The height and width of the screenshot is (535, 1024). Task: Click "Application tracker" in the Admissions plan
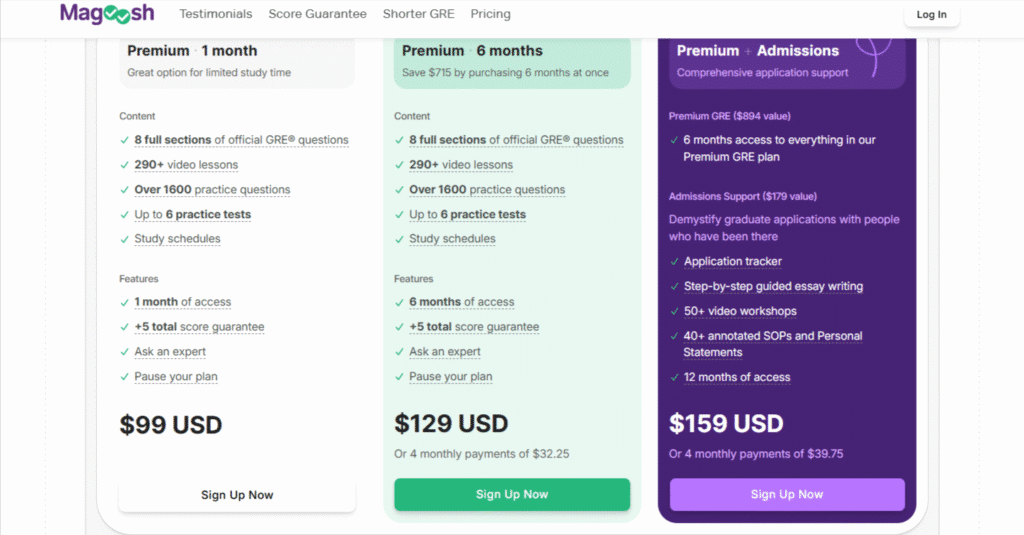[733, 262]
